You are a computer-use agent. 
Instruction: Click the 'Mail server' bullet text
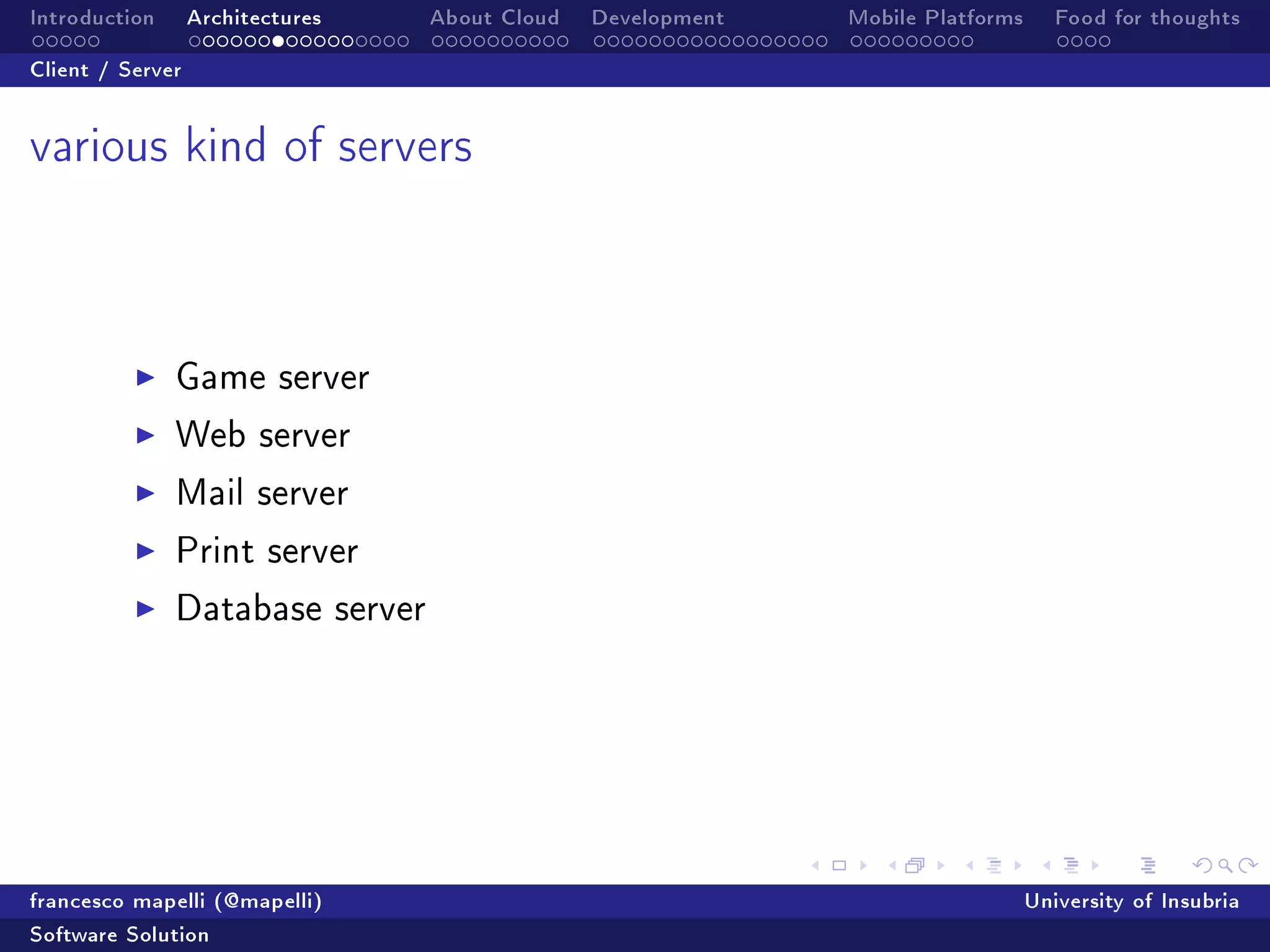(x=262, y=493)
